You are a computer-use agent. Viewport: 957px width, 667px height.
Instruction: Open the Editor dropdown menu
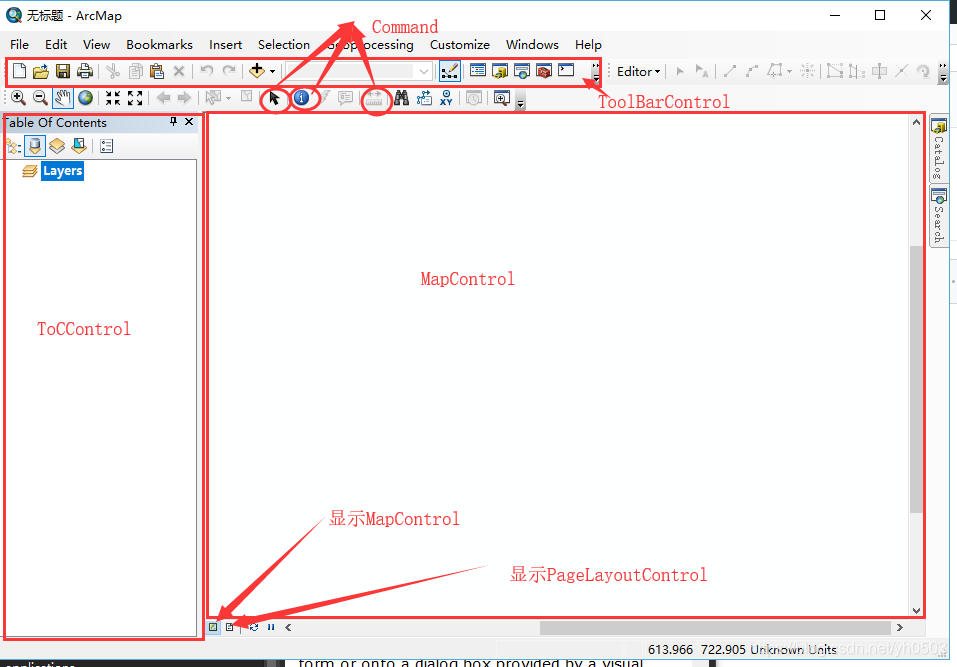click(638, 71)
